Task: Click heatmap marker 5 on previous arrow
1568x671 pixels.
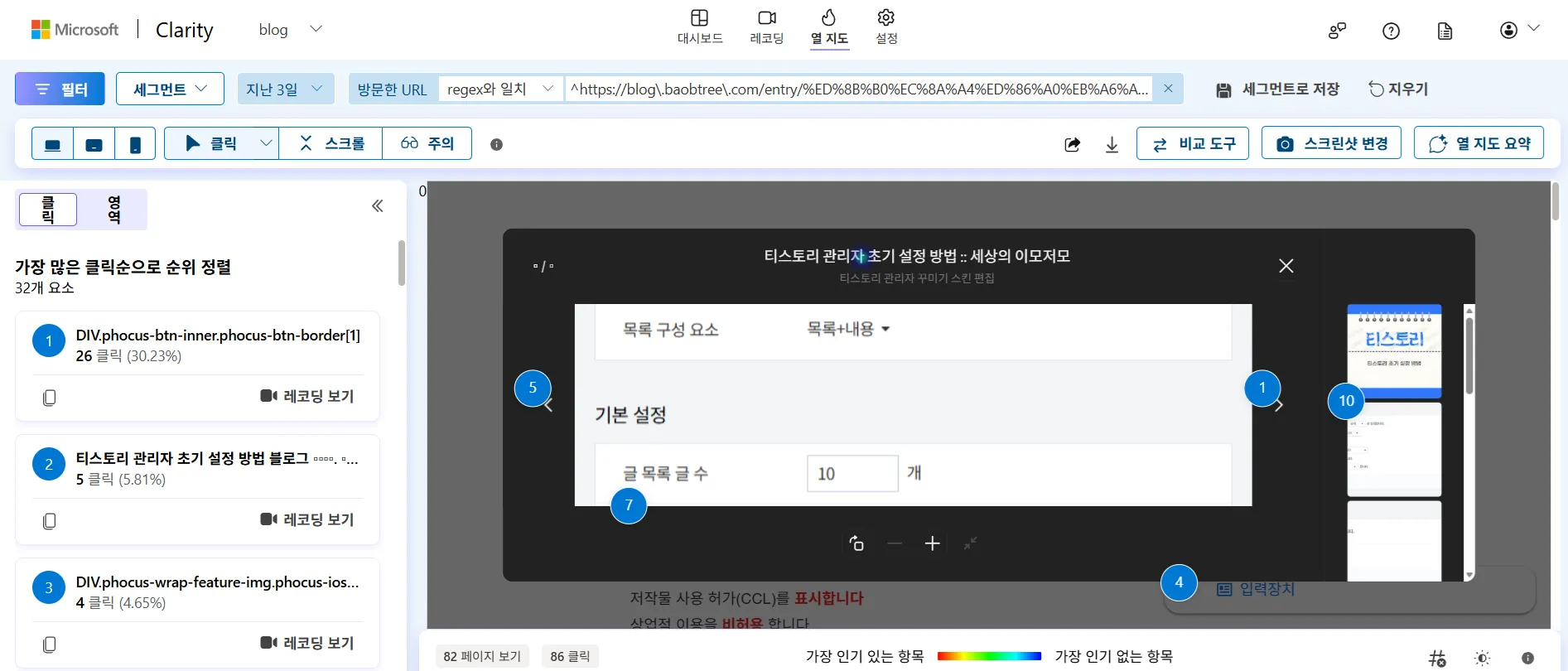Action: [533, 388]
